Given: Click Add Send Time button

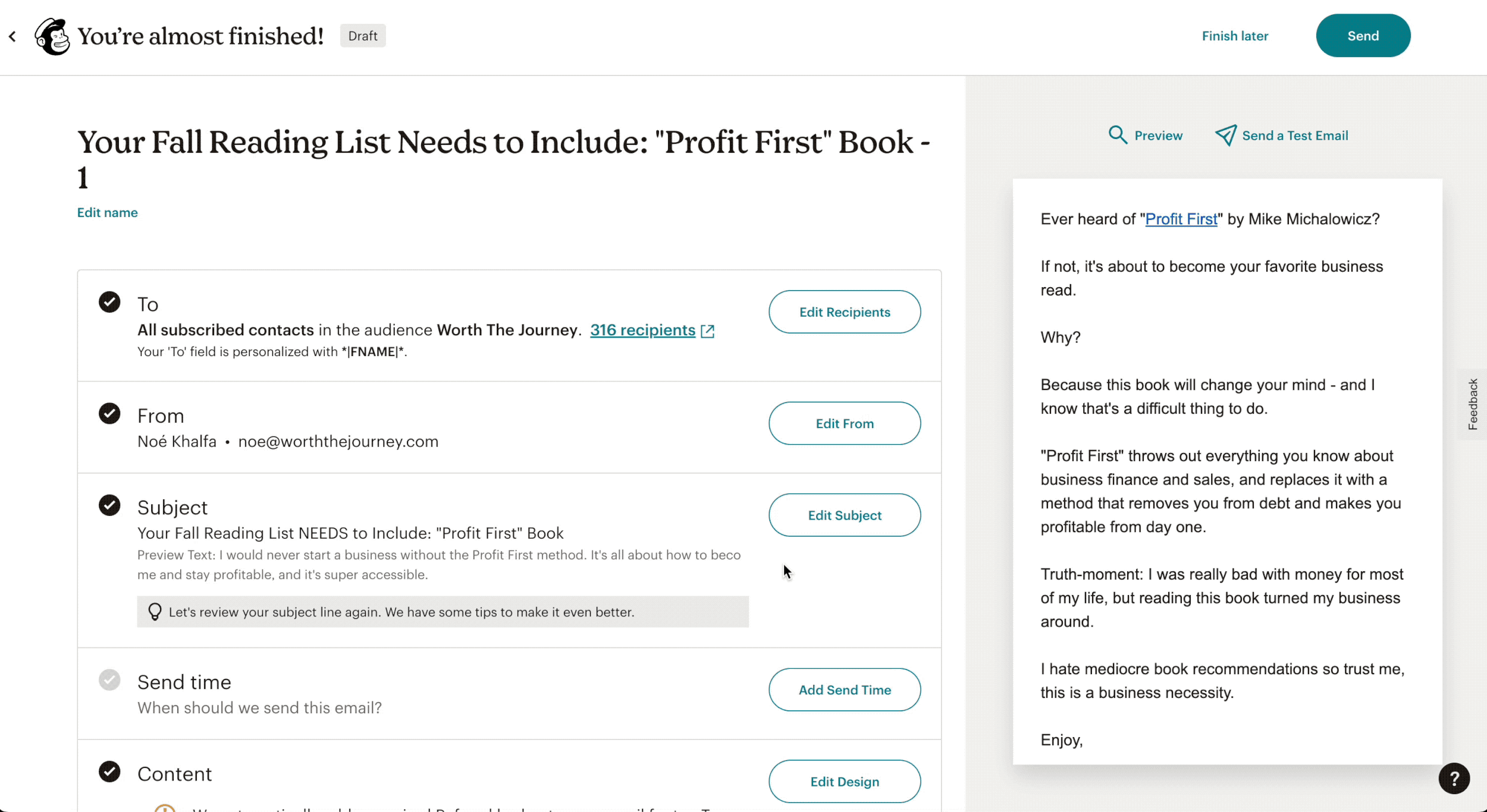Looking at the screenshot, I should [845, 690].
